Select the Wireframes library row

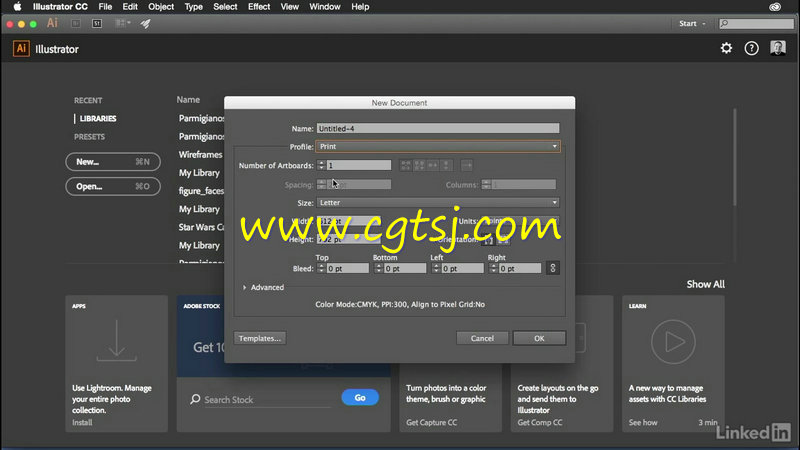pos(201,155)
